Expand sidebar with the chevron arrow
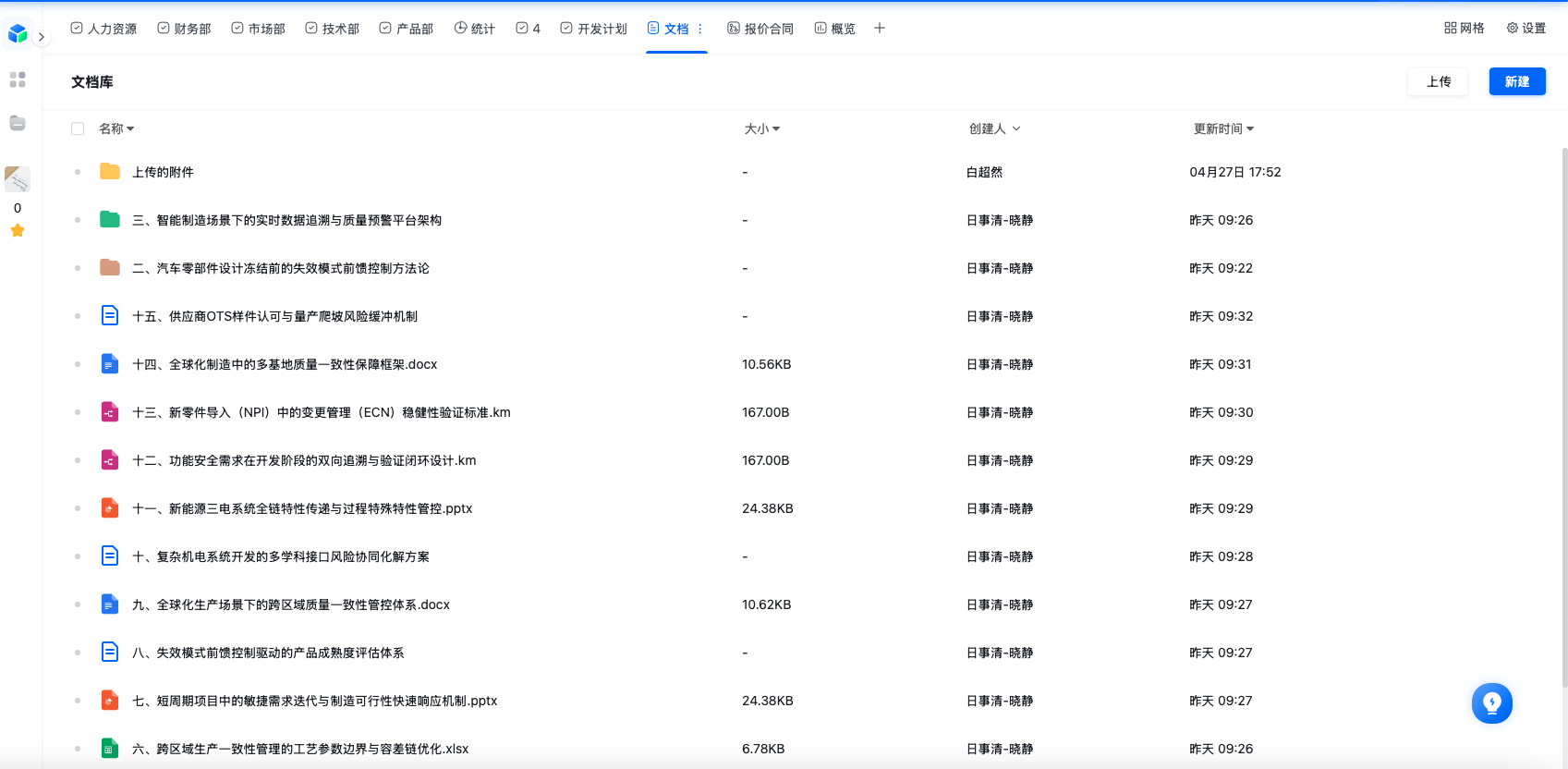The width and height of the screenshot is (1568, 769). (42, 37)
